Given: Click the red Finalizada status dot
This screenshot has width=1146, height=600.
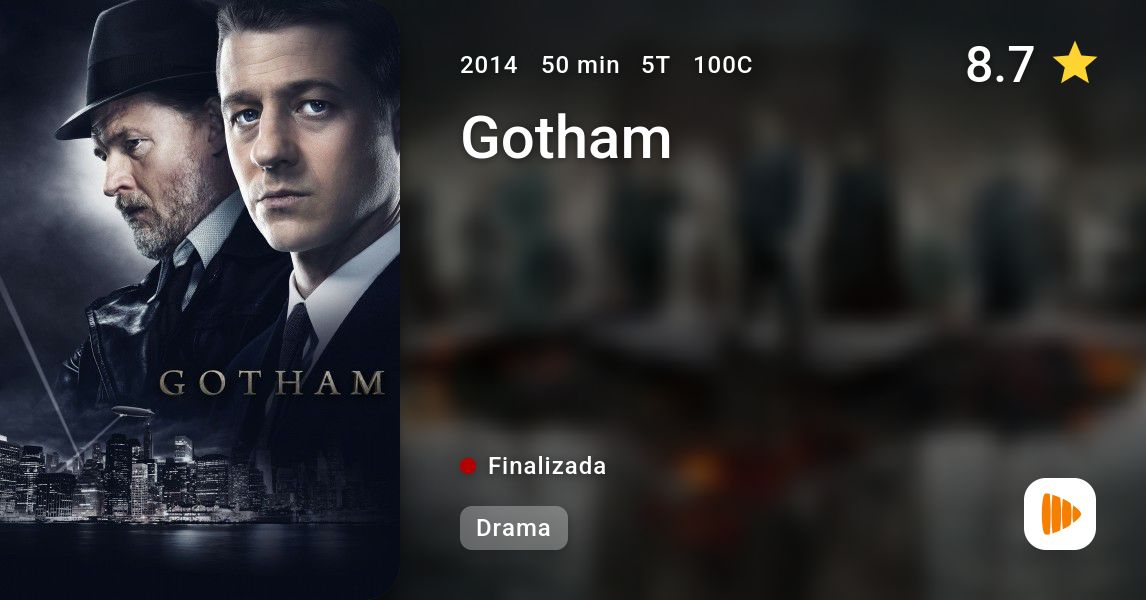Looking at the screenshot, I should [x=468, y=466].
